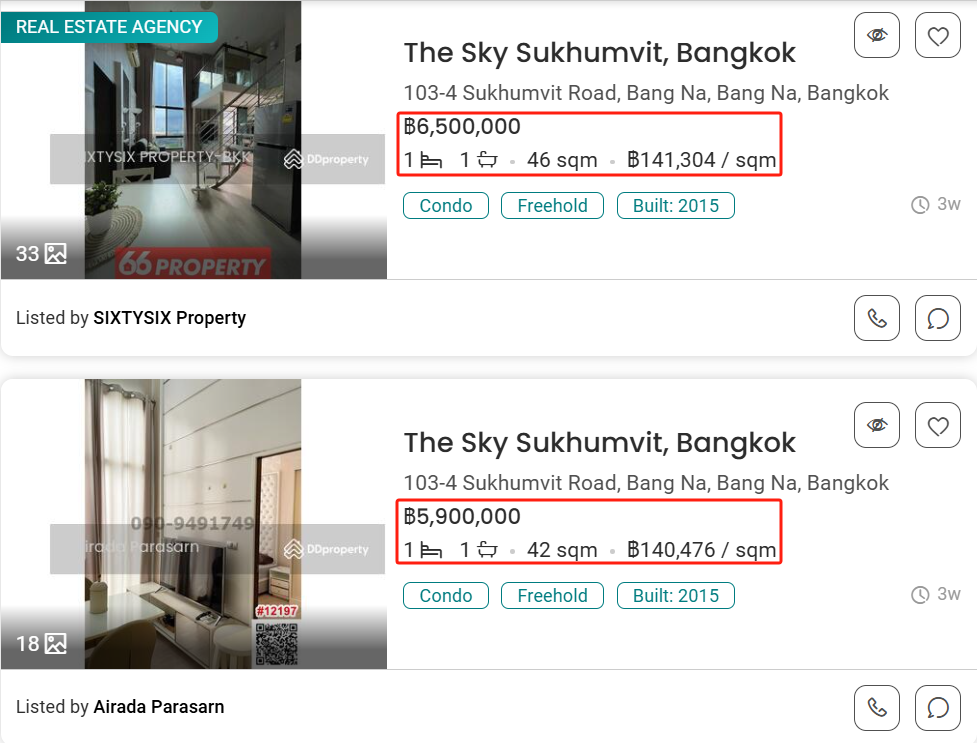The image size is (977, 743).
Task: Click the REAL ESTATE AGENCY badge
Action: [x=109, y=27]
